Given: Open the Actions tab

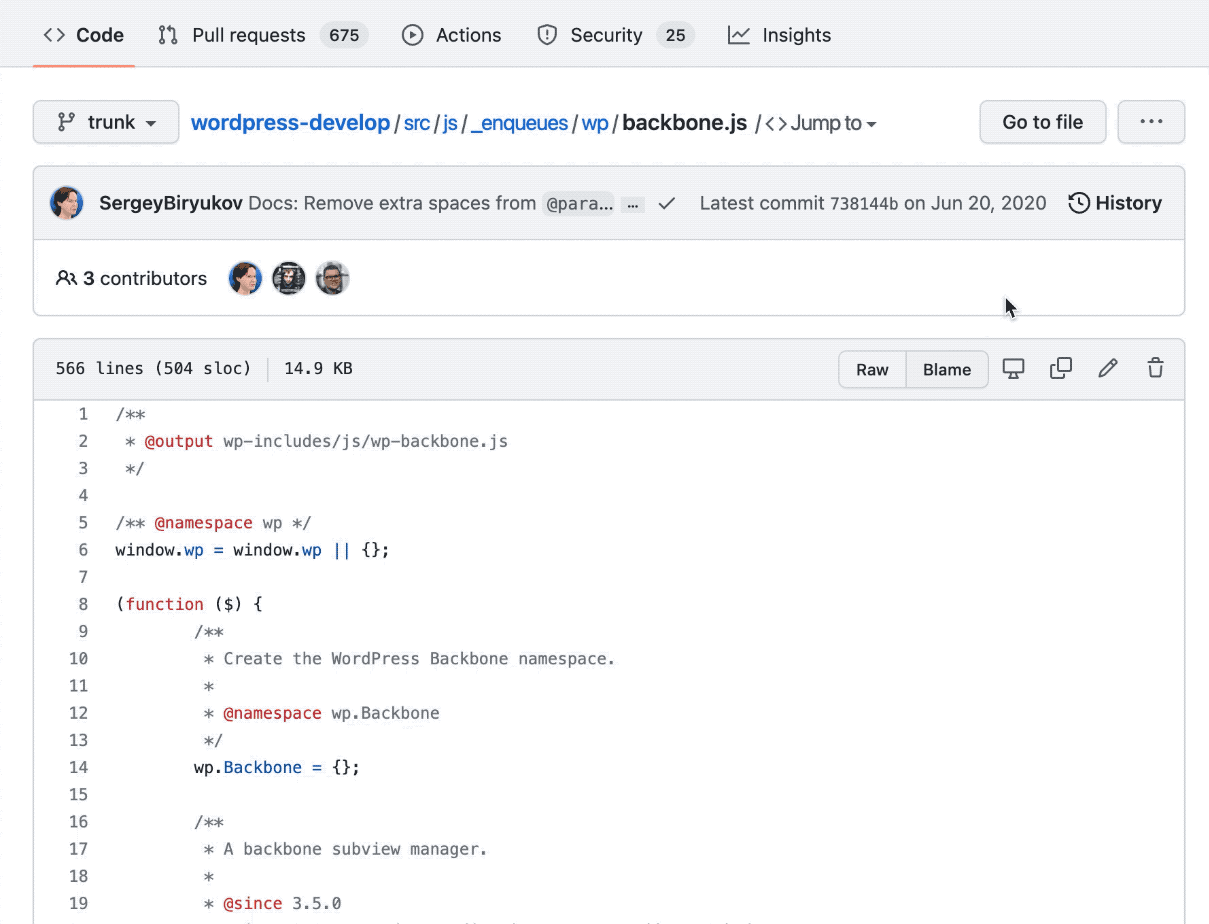Looking at the screenshot, I should [452, 35].
